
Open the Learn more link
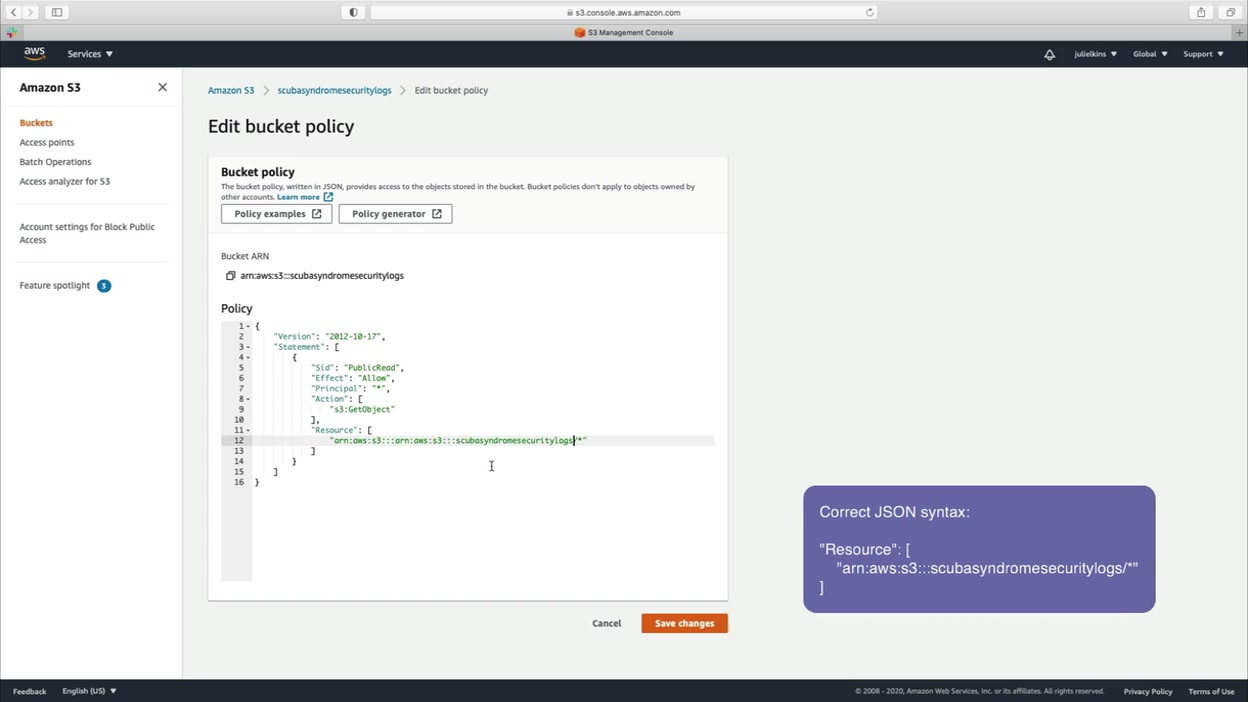304,197
